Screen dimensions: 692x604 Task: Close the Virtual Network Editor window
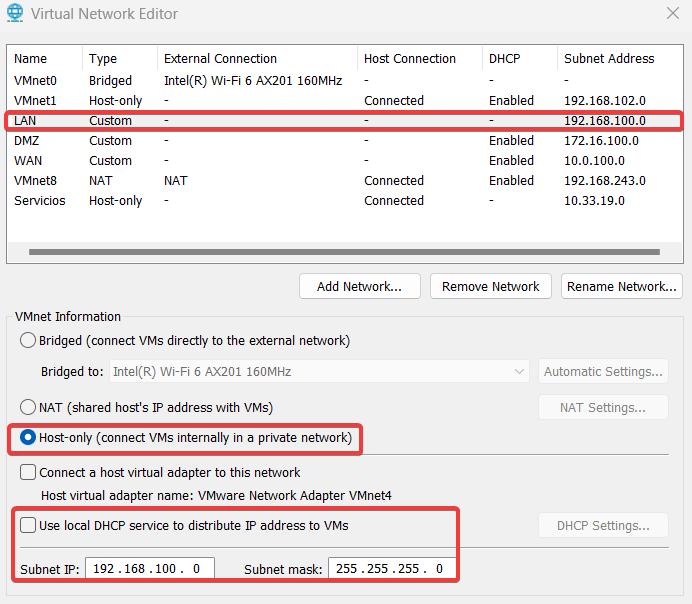[x=672, y=13]
